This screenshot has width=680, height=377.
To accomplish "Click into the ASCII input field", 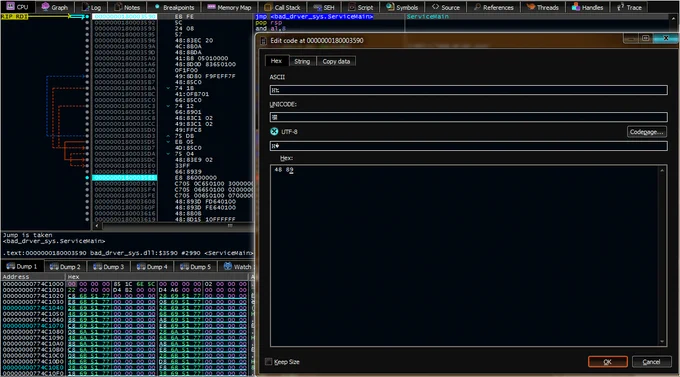I will pos(468,90).
